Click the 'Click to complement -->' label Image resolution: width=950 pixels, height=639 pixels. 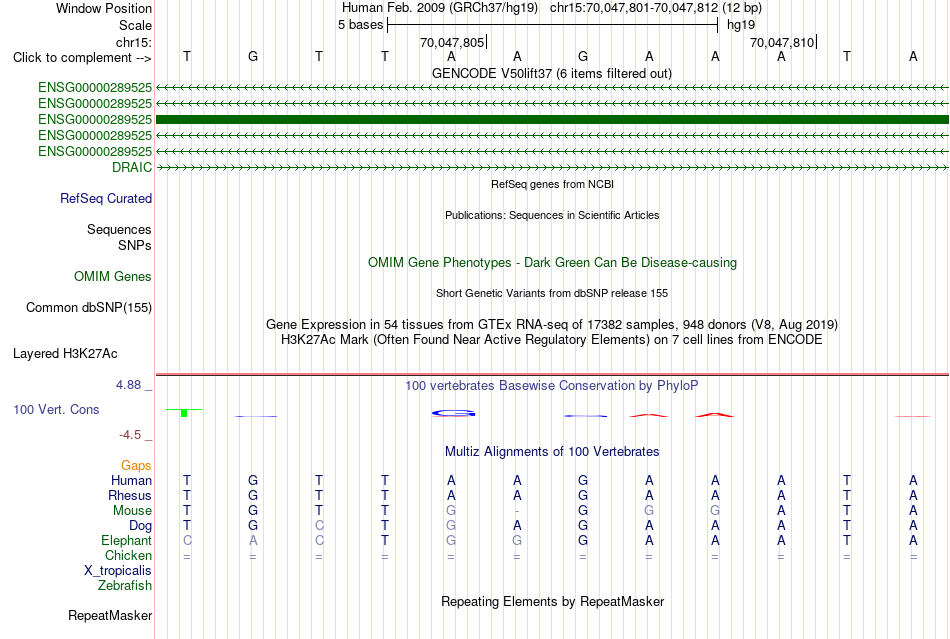click(x=82, y=58)
